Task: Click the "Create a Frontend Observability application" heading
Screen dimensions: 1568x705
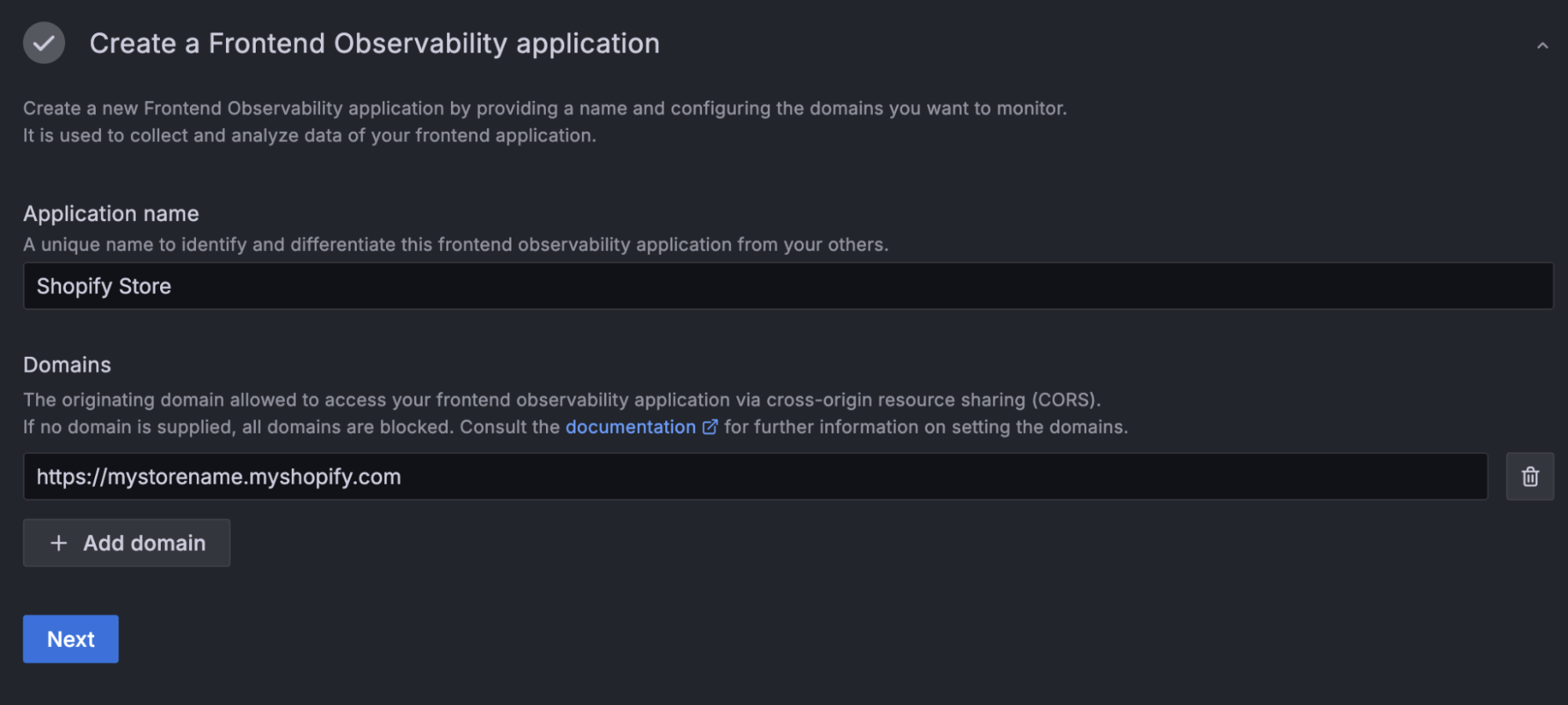Action: (374, 44)
